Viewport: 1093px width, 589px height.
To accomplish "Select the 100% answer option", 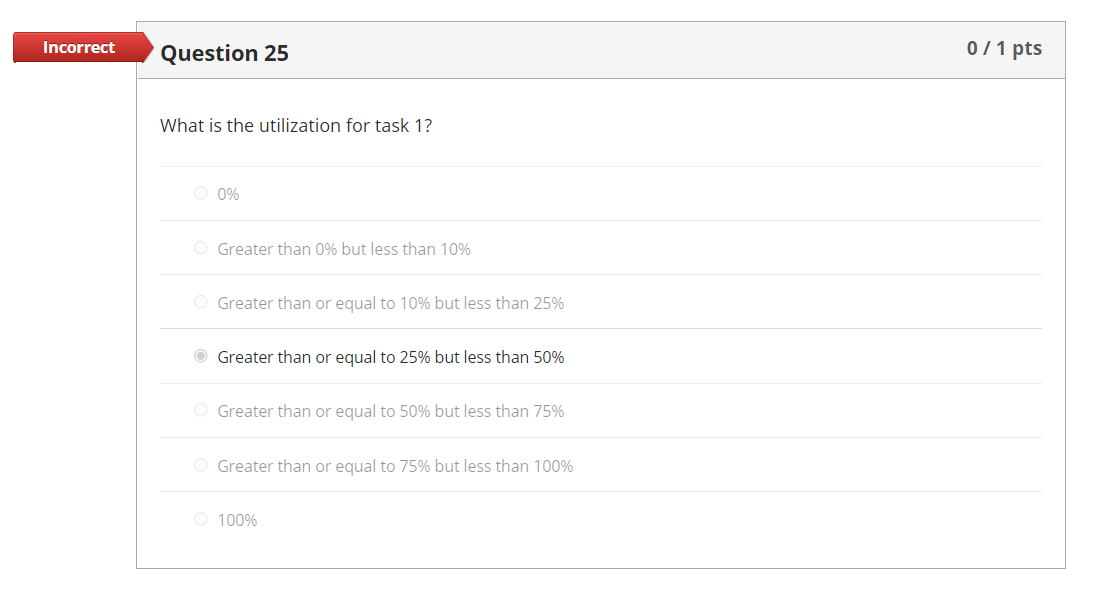I will [x=200, y=518].
